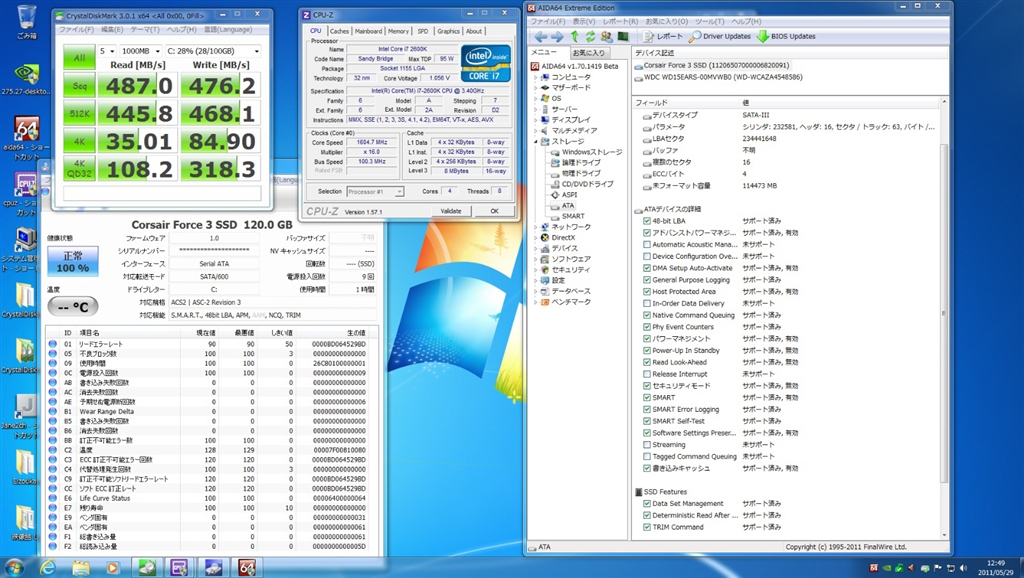Screen dimensions: 1024x578
Task: Open the 1000MB test size dropdown
Action: point(139,50)
